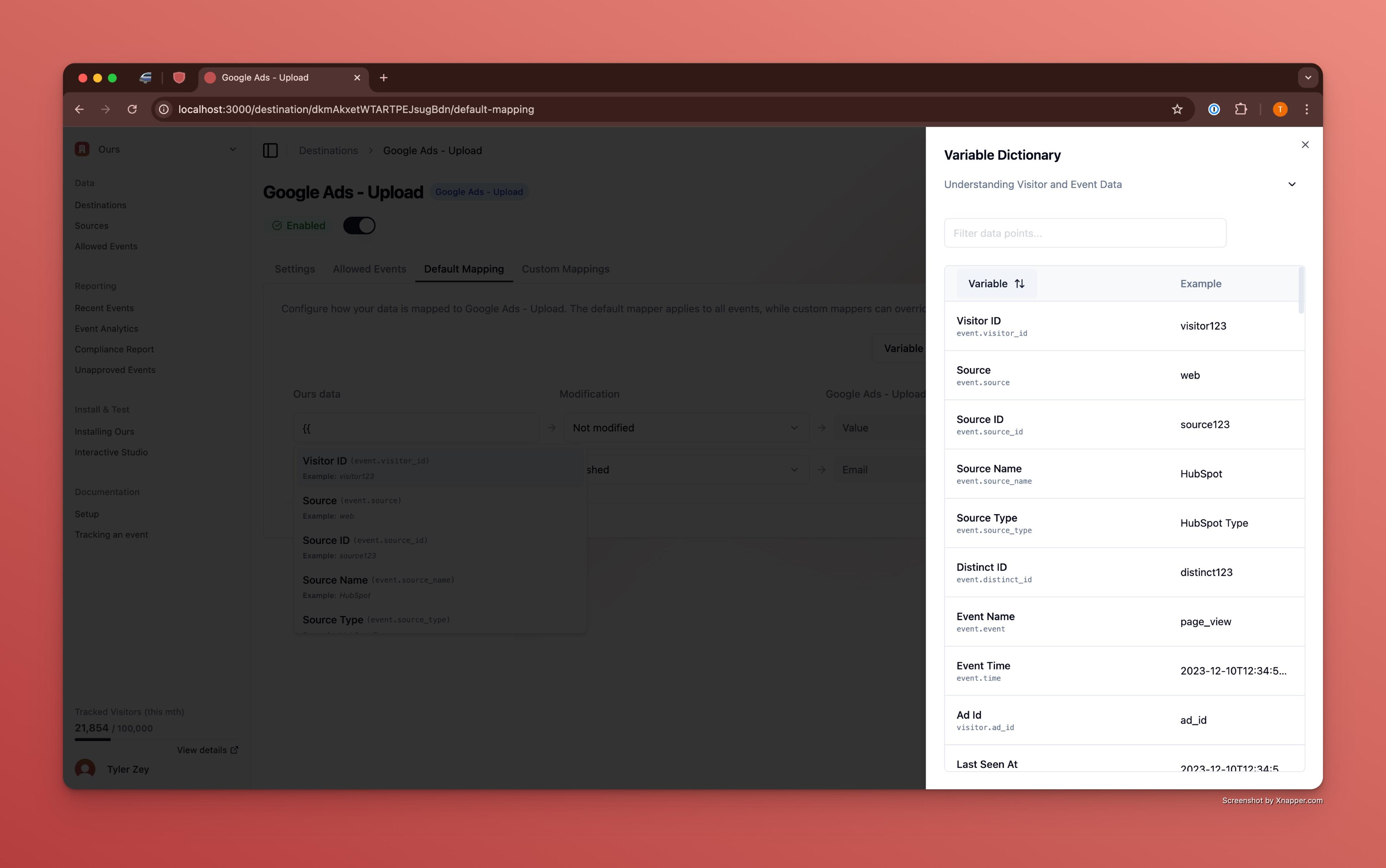Click the 1Password extension icon
The height and width of the screenshot is (868, 1386).
tap(1214, 109)
